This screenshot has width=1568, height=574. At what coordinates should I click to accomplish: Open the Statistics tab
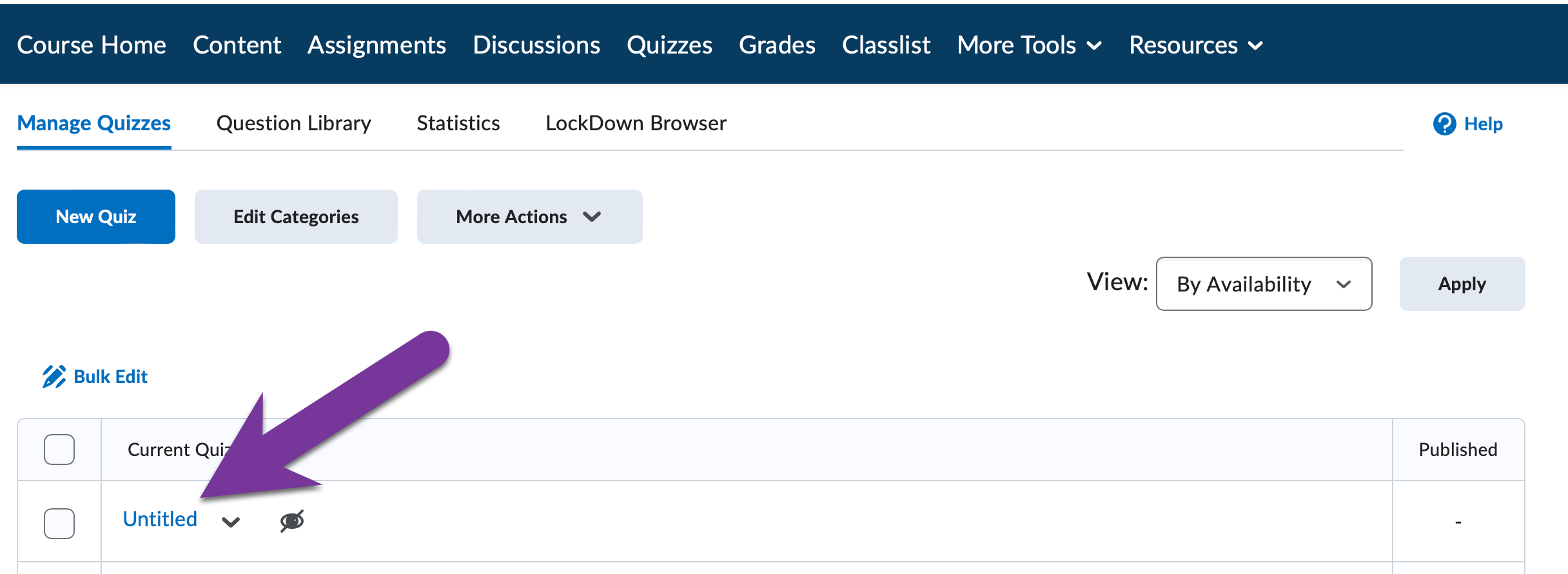coord(458,123)
